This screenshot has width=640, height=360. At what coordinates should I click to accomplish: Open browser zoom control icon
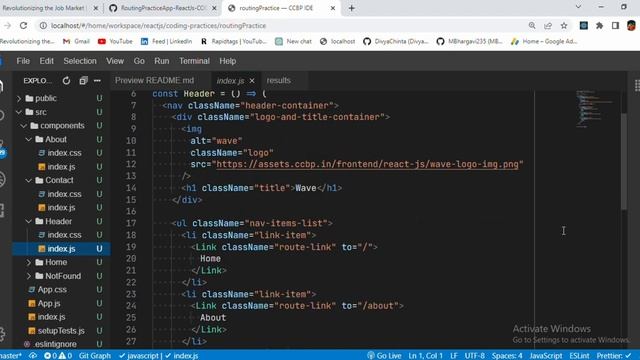click(x=532, y=25)
